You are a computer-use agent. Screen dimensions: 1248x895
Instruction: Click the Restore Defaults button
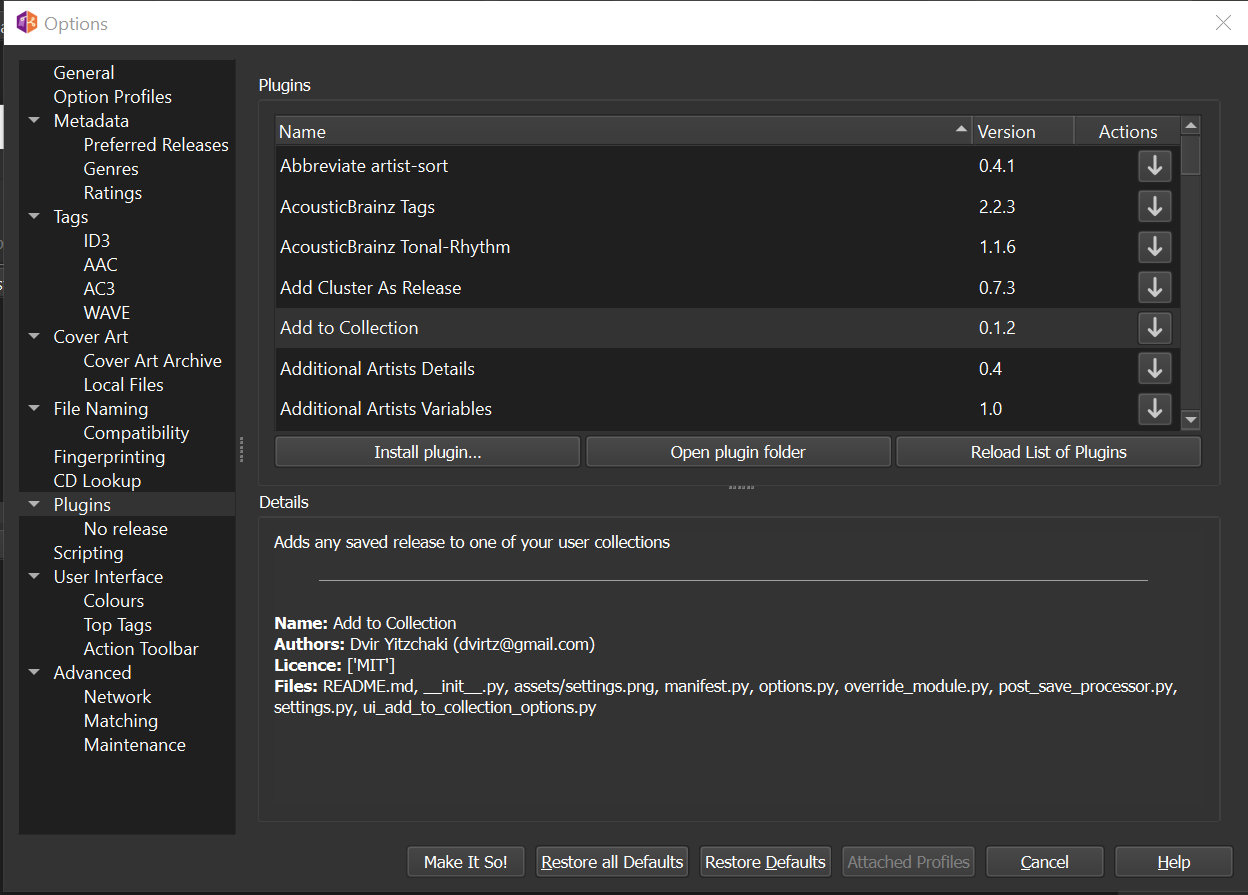point(765,862)
